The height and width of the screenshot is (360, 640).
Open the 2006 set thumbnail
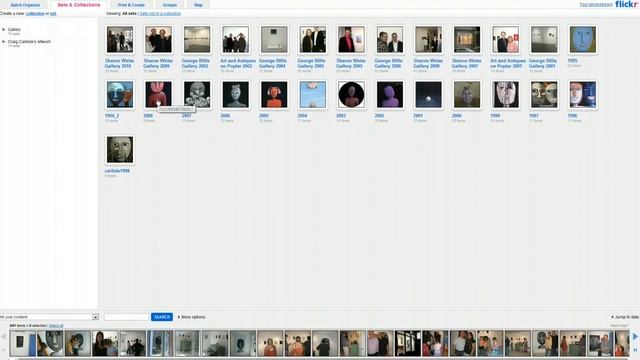click(236, 95)
